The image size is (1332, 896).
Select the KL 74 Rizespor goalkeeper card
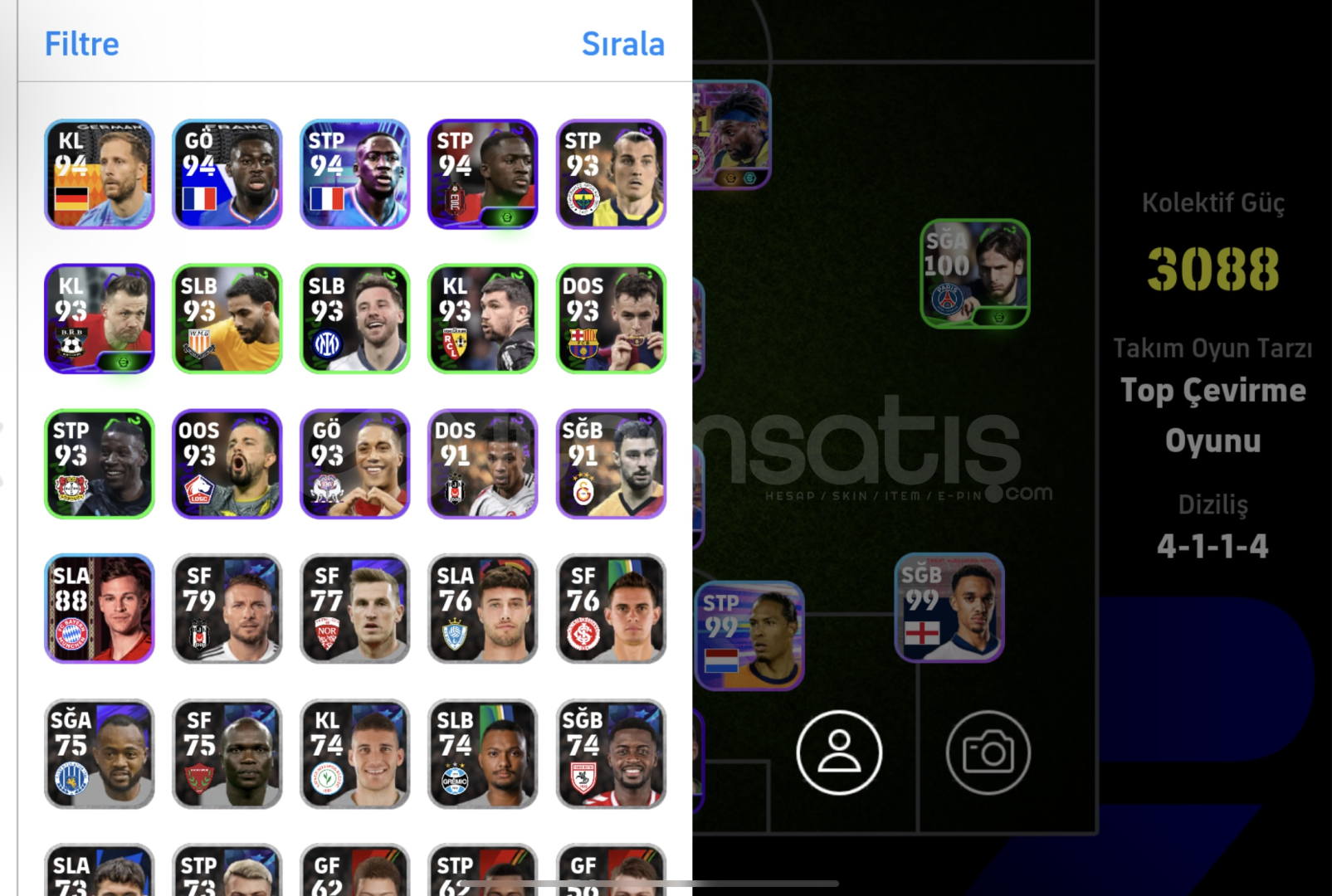pyautogui.click(x=355, y=753)
